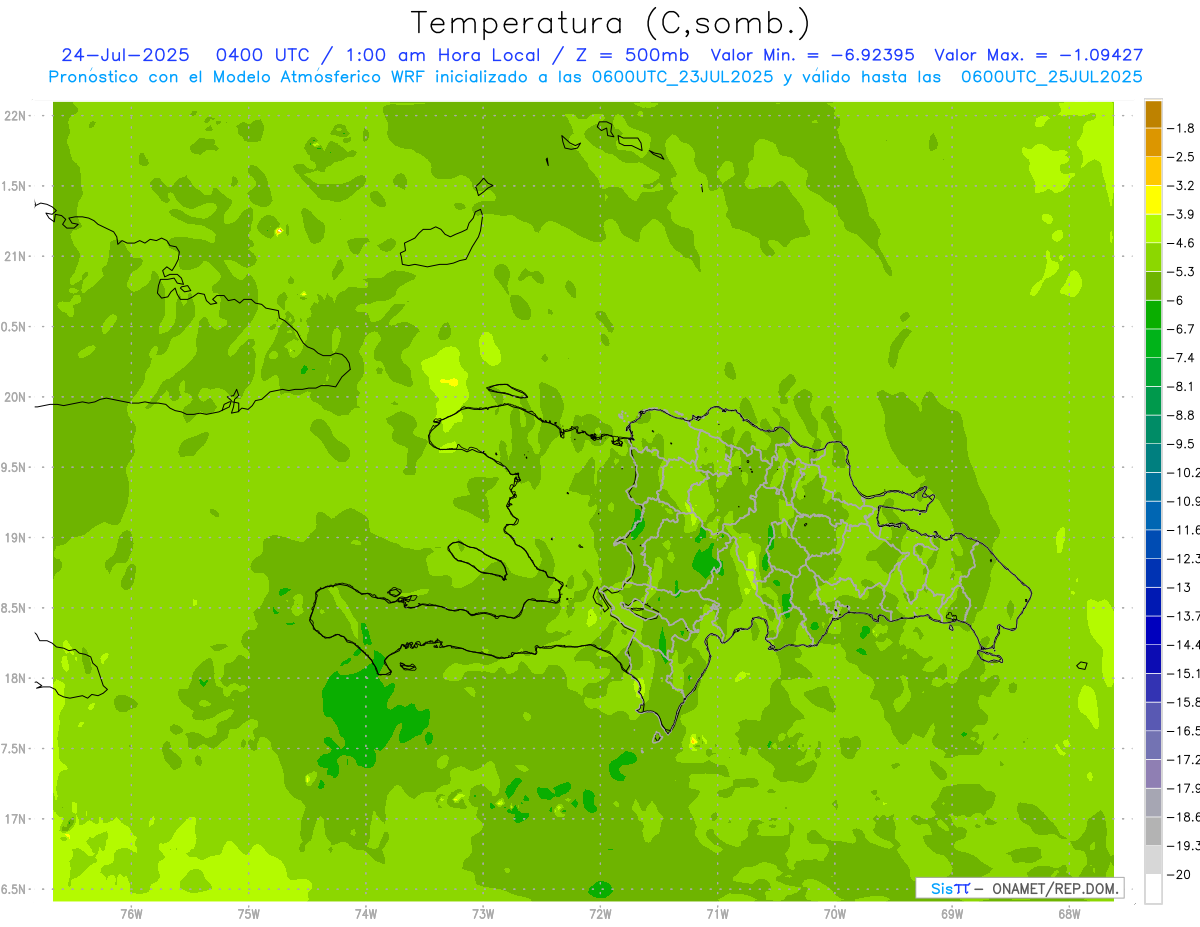The height and width of the screenshot is (927, 1200).
Task: Click the '-1.8' colorbar label
Action: [1181, 128]
